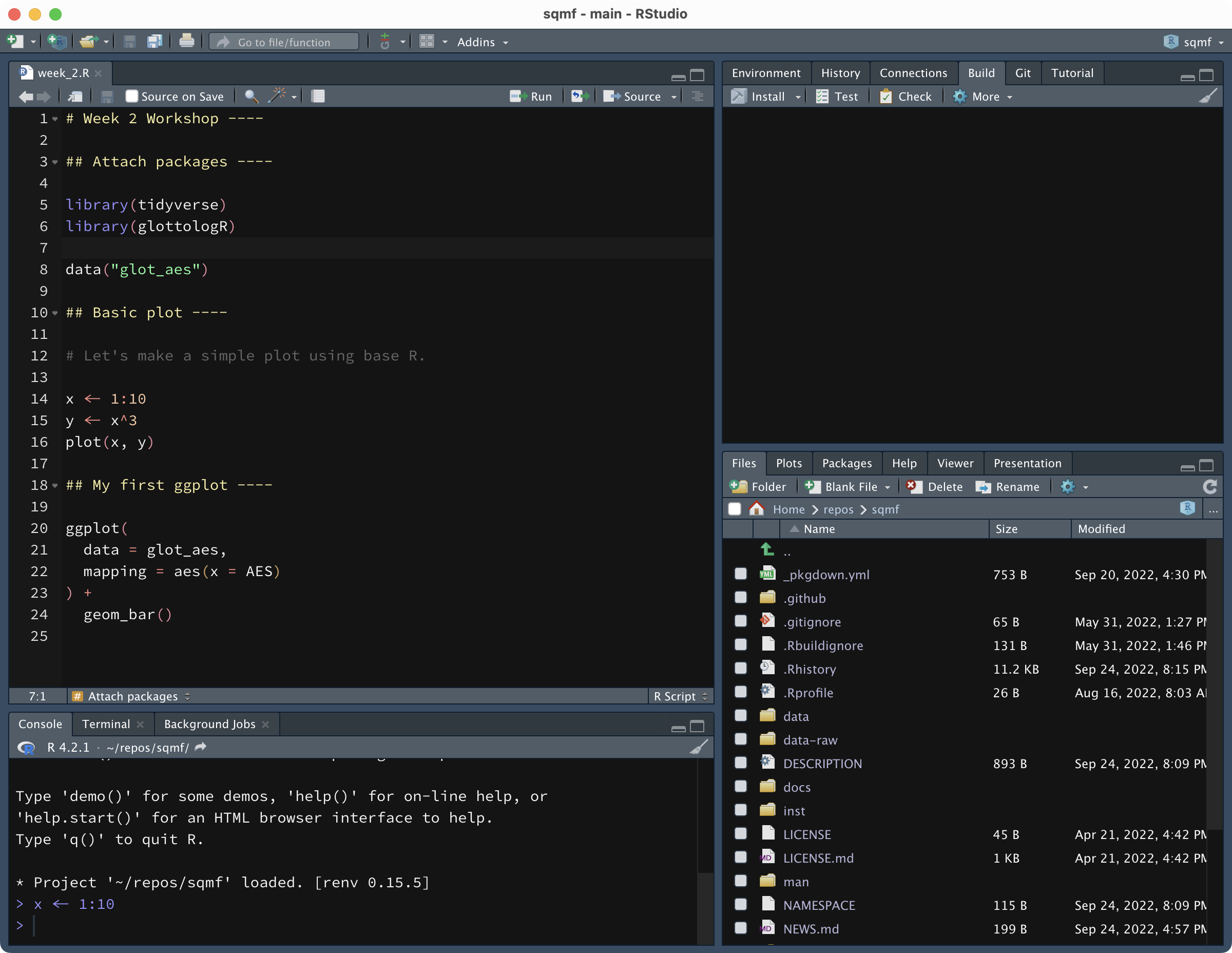This screenshot has width=1232, height=953.
Task: Open the data-raw folder
Action: [810, 740]
